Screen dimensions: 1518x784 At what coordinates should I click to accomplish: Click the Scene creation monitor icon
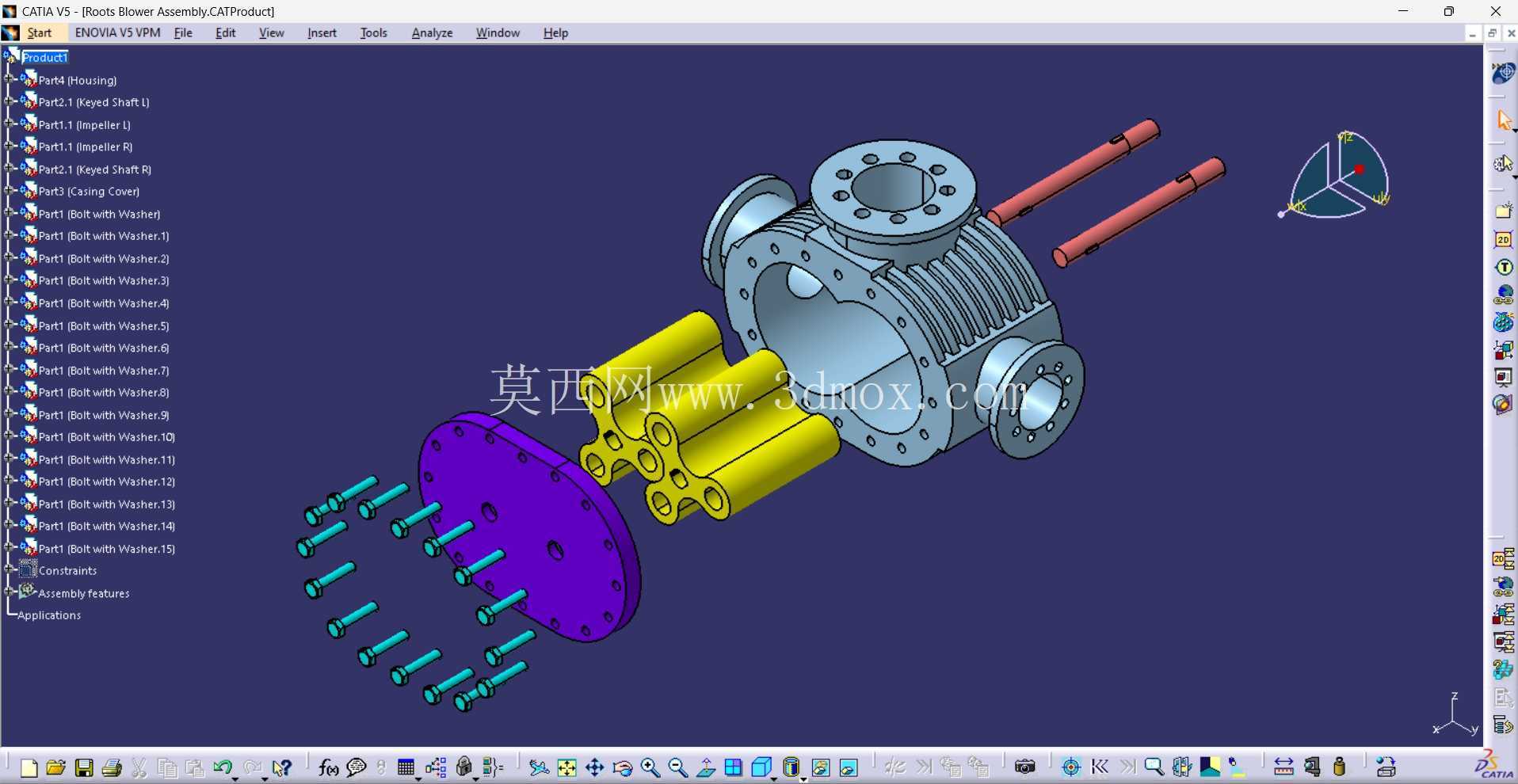coord(1504,378)
